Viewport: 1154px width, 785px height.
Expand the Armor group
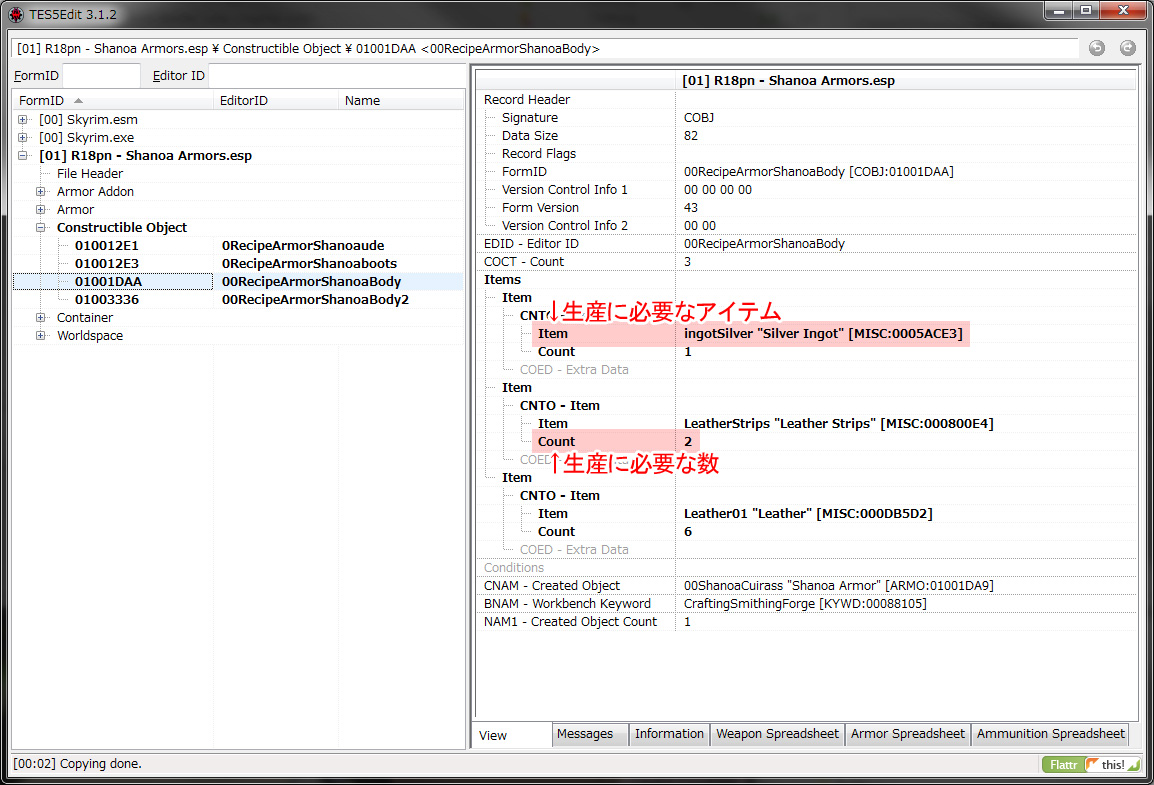41,210
